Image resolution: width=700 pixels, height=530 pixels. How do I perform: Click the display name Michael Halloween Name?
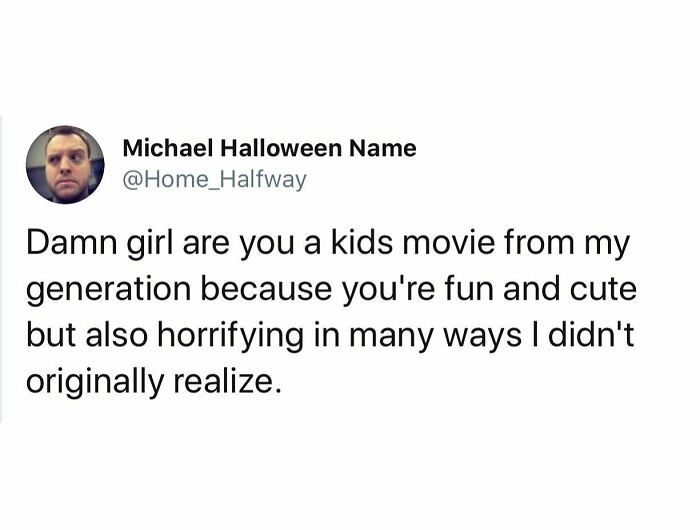pyautogui.click(x=270, y=148)
